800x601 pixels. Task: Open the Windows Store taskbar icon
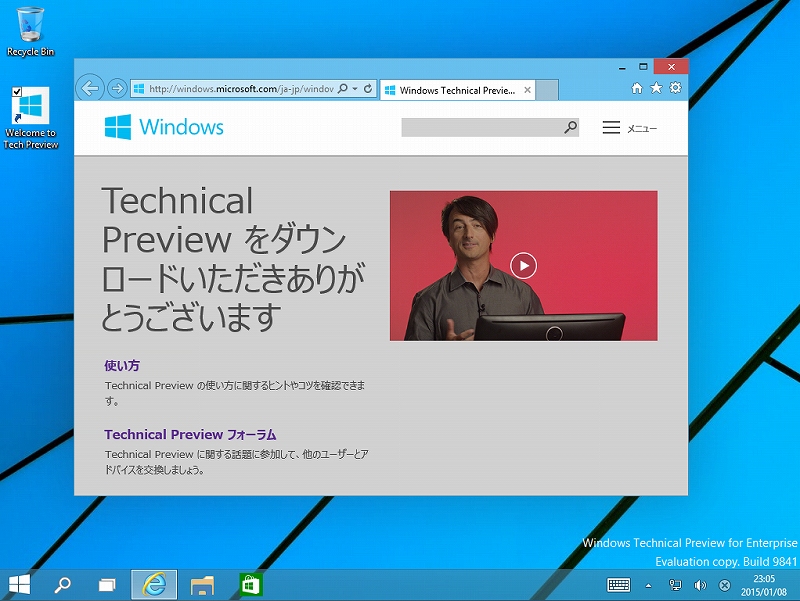point(251,585)
